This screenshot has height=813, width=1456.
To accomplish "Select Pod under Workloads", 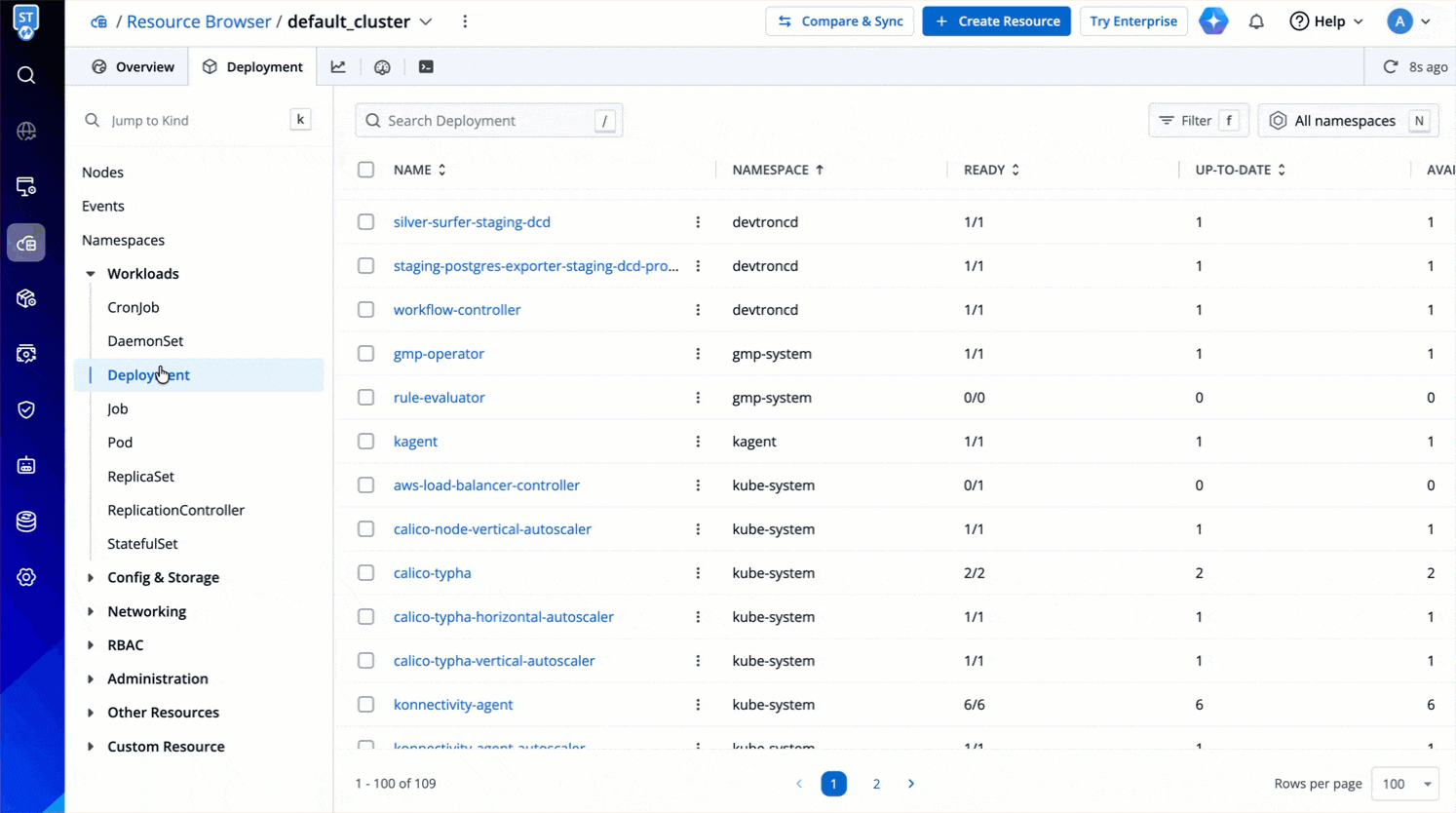I will coord(120,443).
